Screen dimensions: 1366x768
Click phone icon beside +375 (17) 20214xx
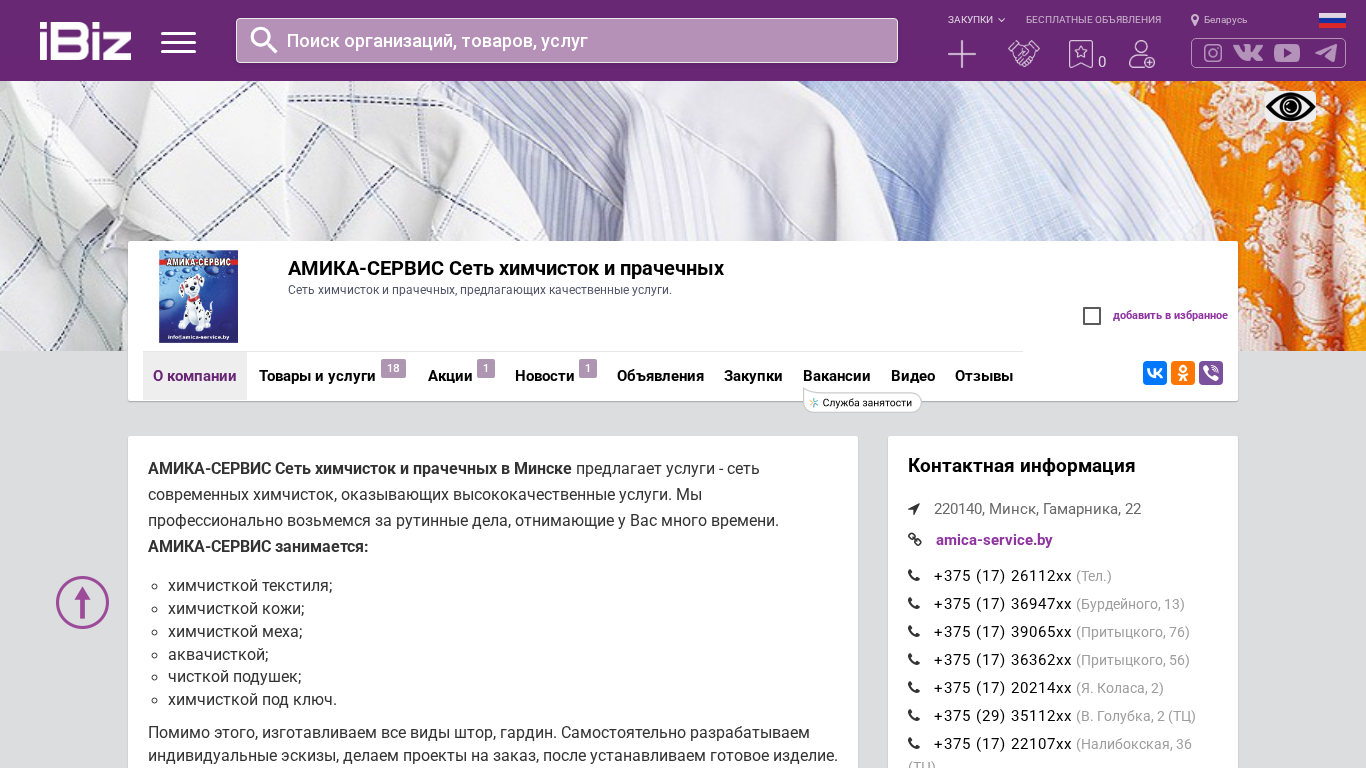click(x=914, y=687)
